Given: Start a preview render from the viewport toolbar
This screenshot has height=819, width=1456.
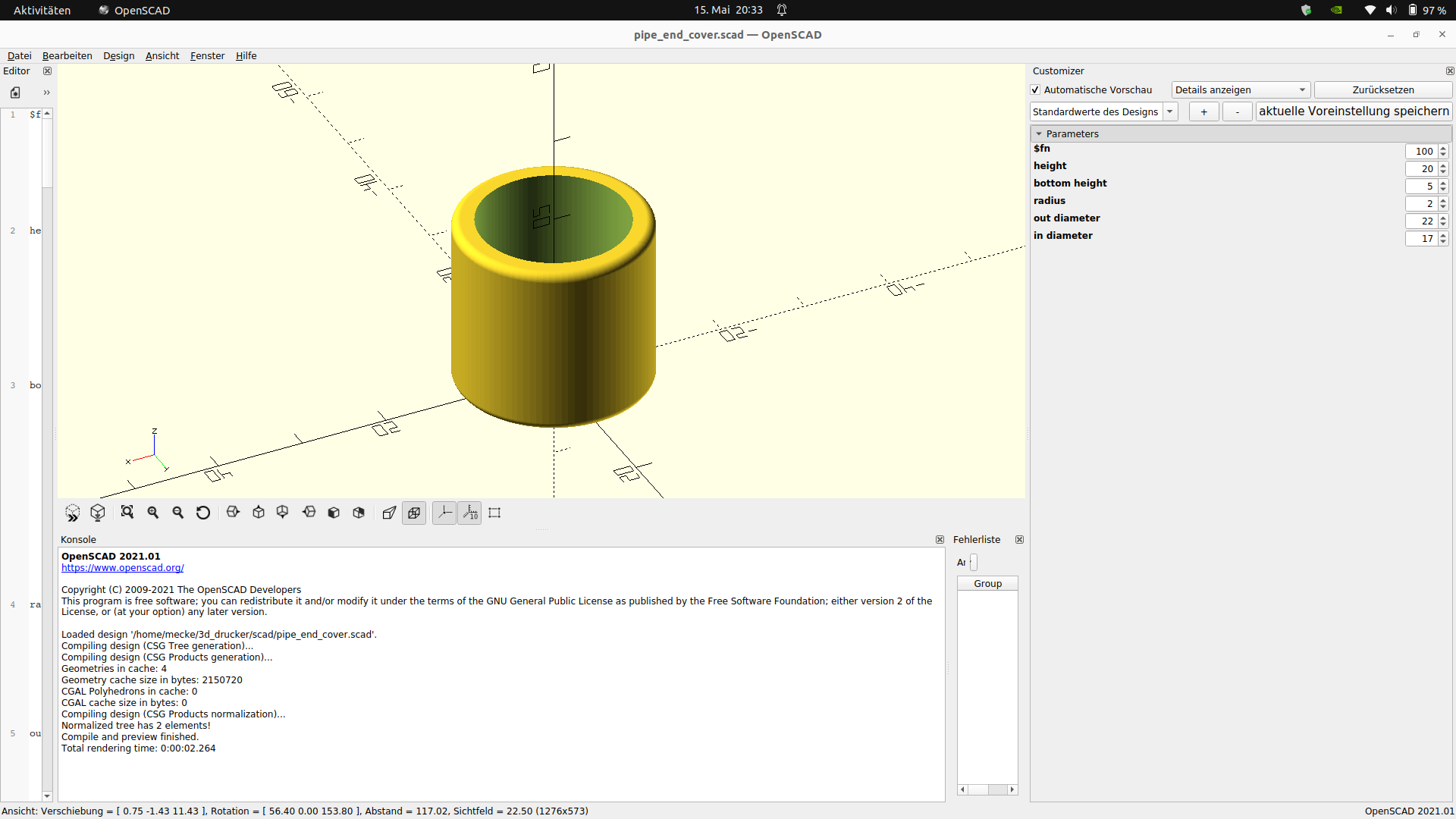Looking at the screenshot, I should point(72,513).
